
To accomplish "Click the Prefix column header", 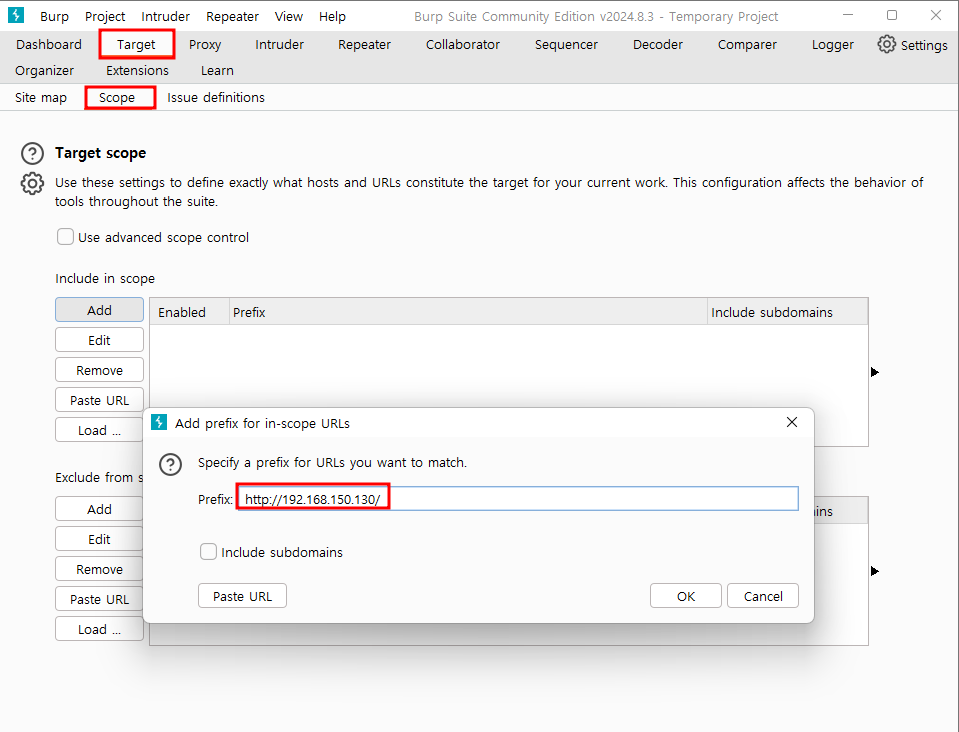I will tap(468, 312).
